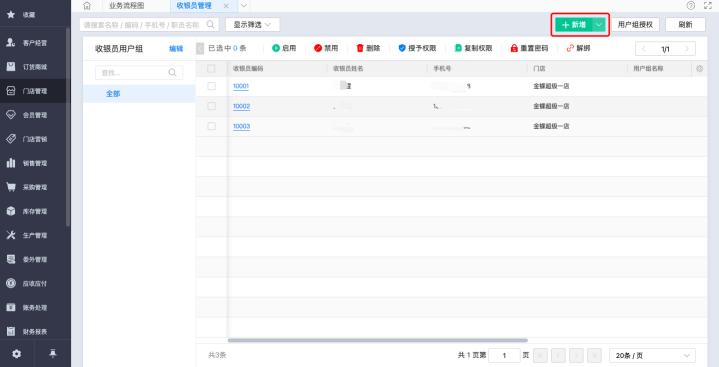Viewport: 719px width, 367px height.
Task: Click 金蝶超级一店 in row 10003
Action: tap(551, 126)
